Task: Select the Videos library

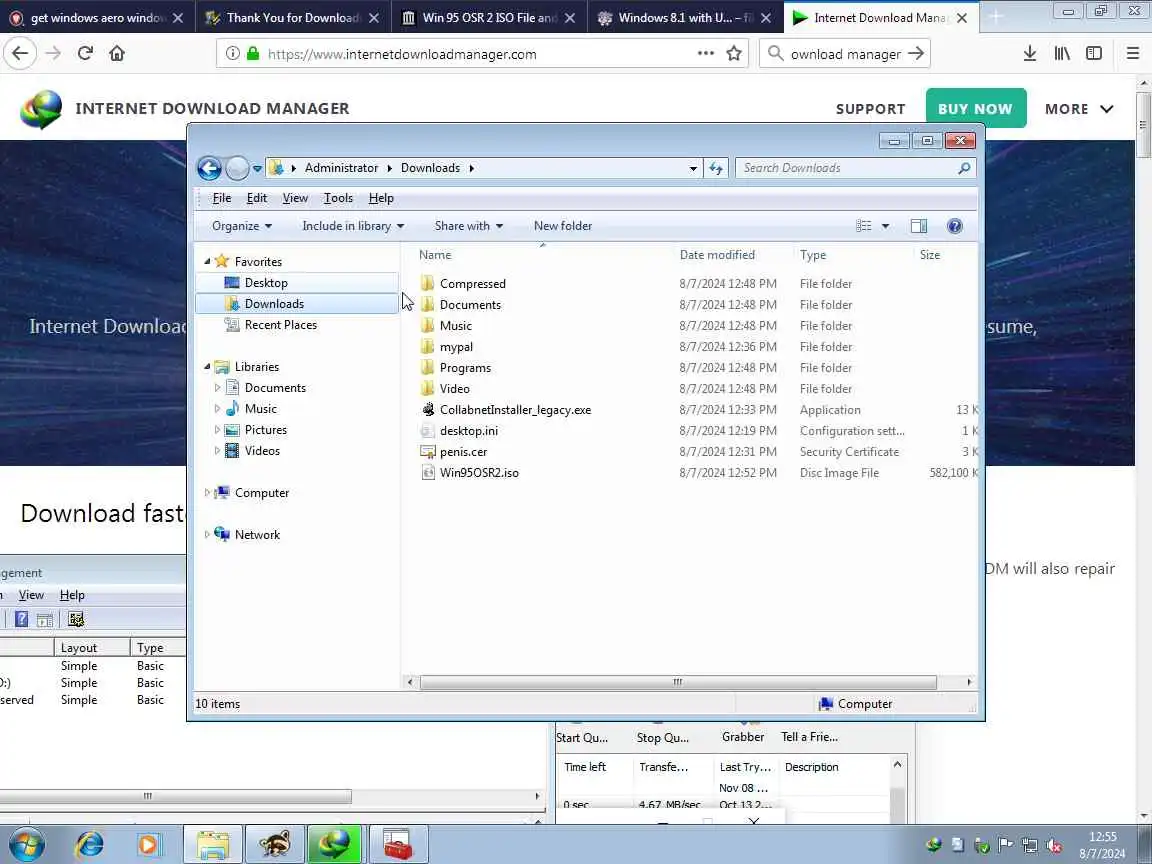Action: click(x=262, y=450)
